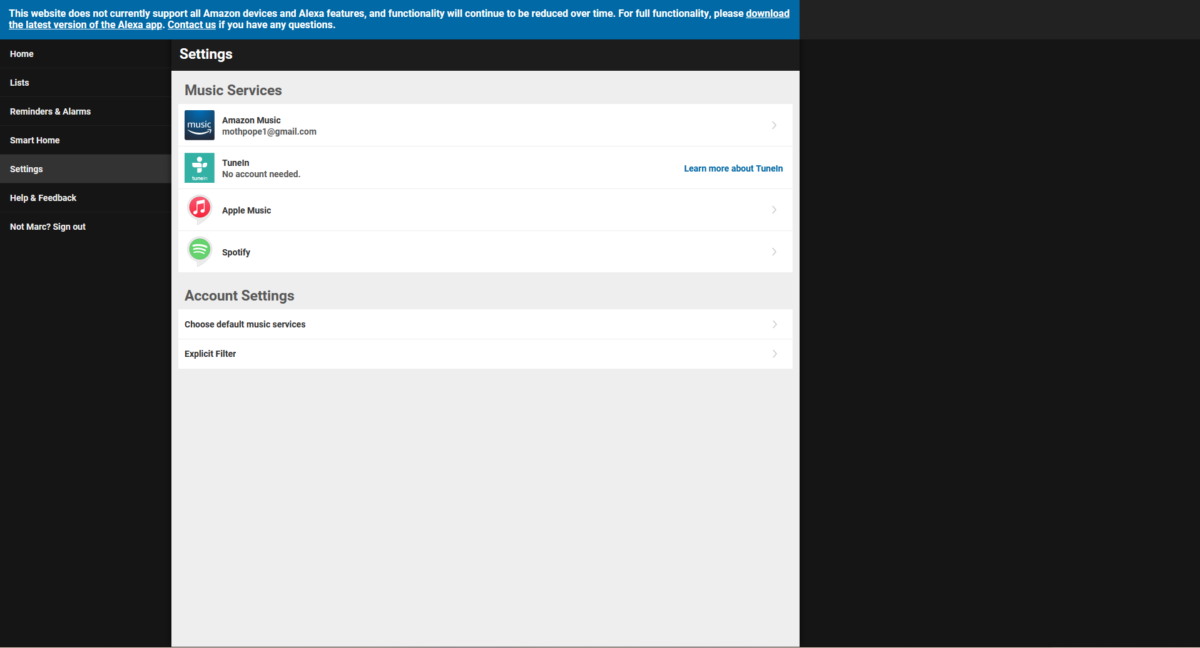Click the Amazon Music logo icon
The image size is (1200, 648).
click(200, 125)
